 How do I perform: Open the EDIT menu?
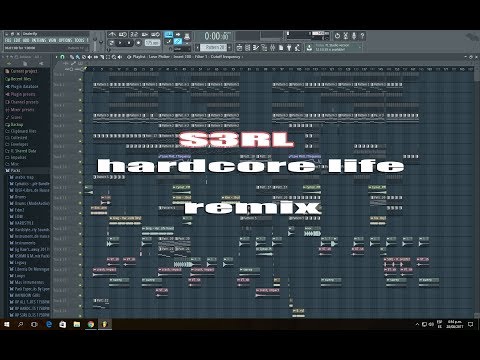17,40
